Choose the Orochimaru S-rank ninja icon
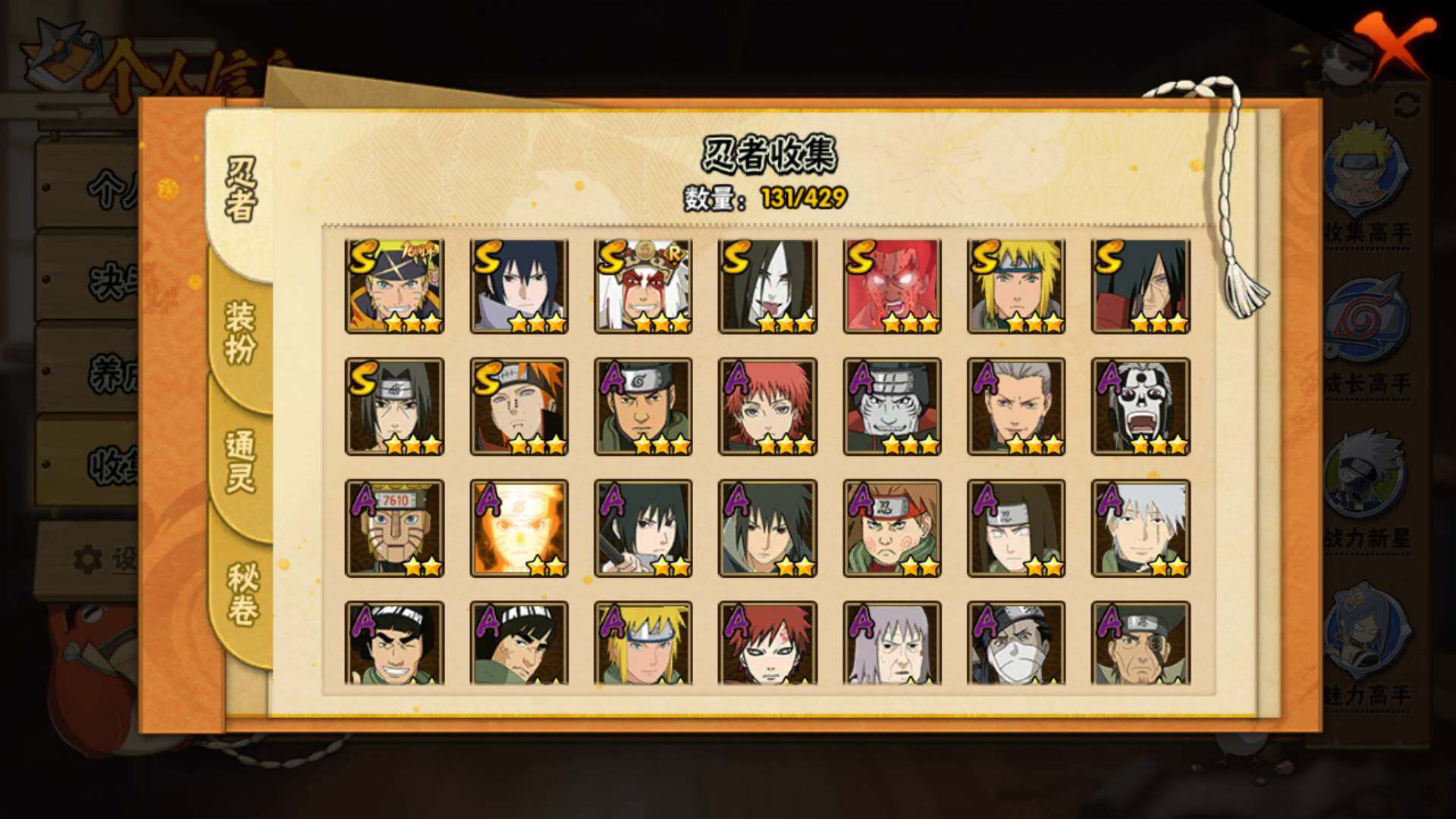Viewport: 1456px width, 819px height. 767,286
